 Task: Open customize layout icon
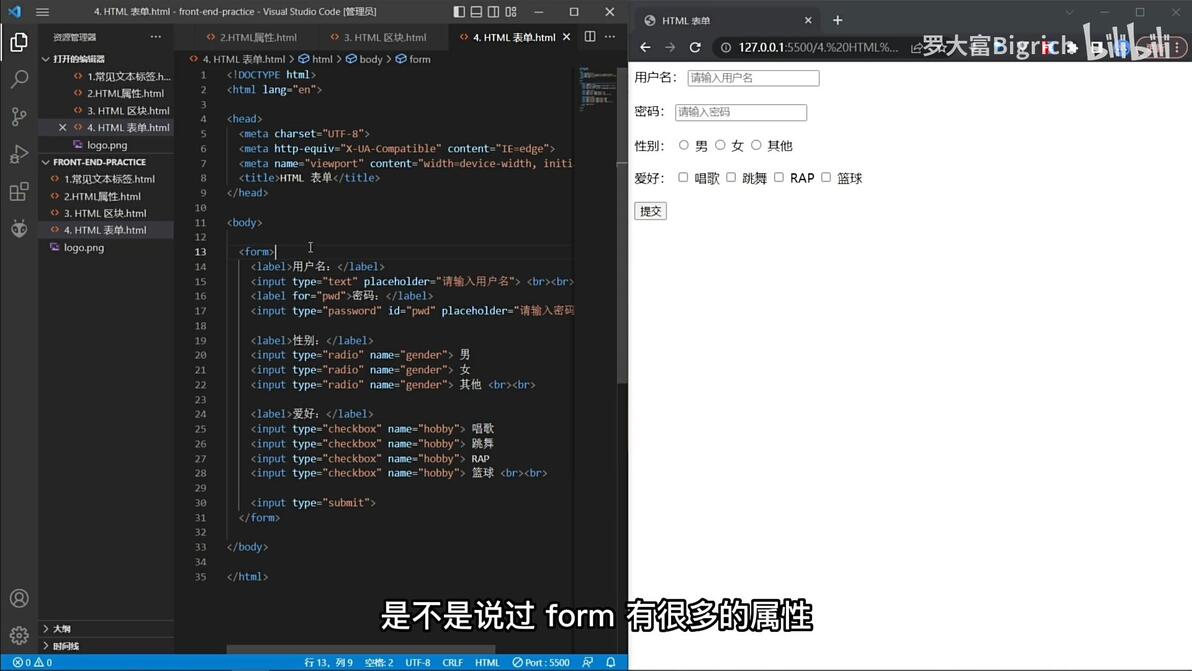(x=511, y=11)
